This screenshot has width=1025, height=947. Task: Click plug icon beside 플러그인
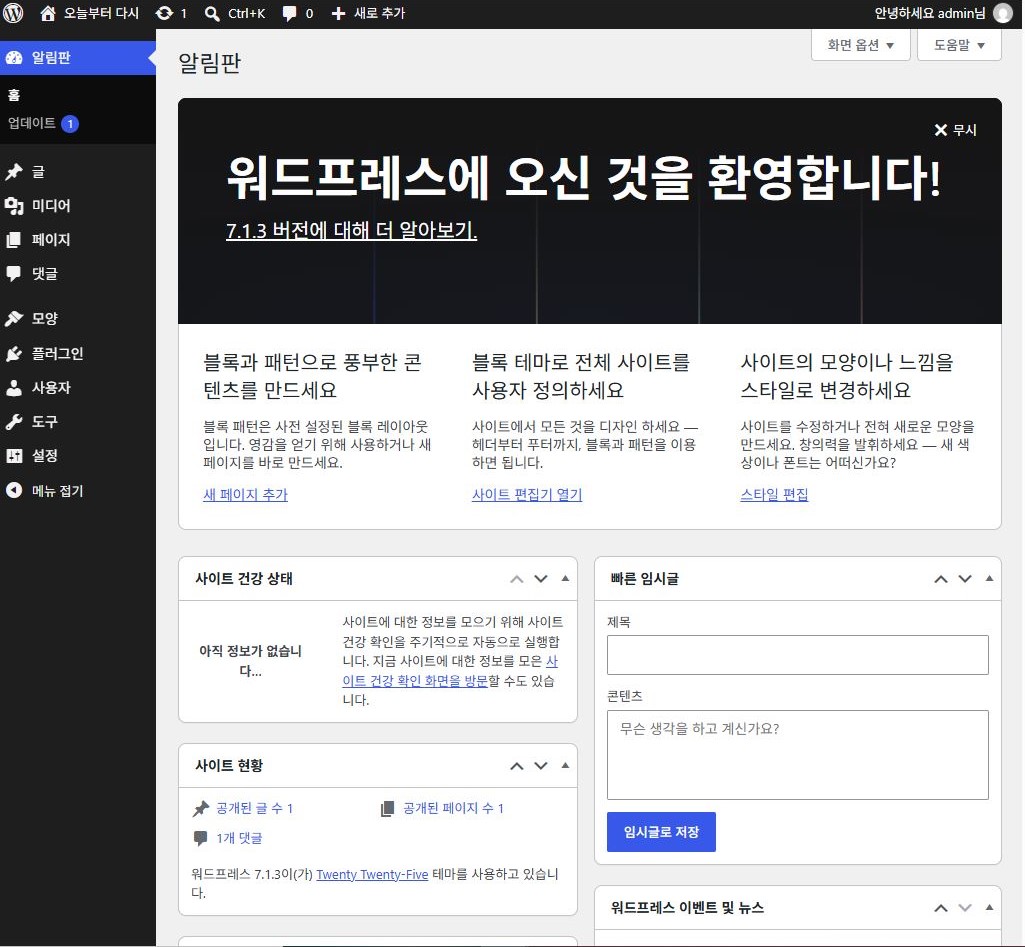pos(14,354)
